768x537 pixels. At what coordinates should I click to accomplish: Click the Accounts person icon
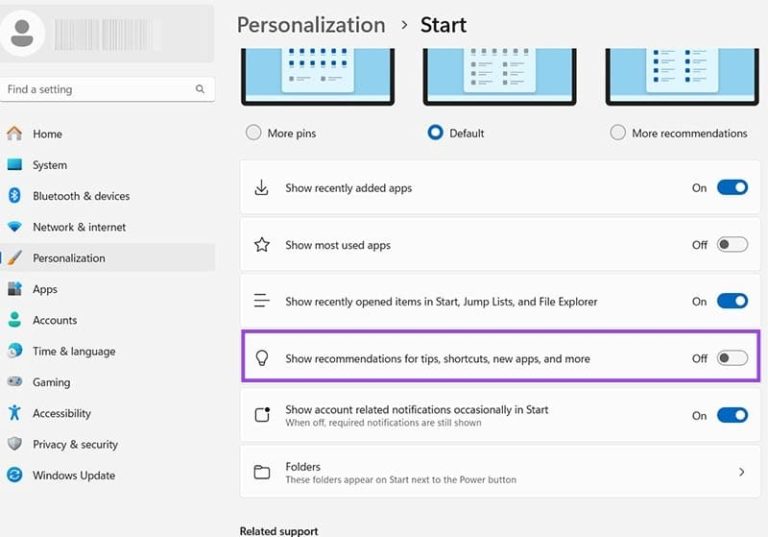(x=15, y=319)
